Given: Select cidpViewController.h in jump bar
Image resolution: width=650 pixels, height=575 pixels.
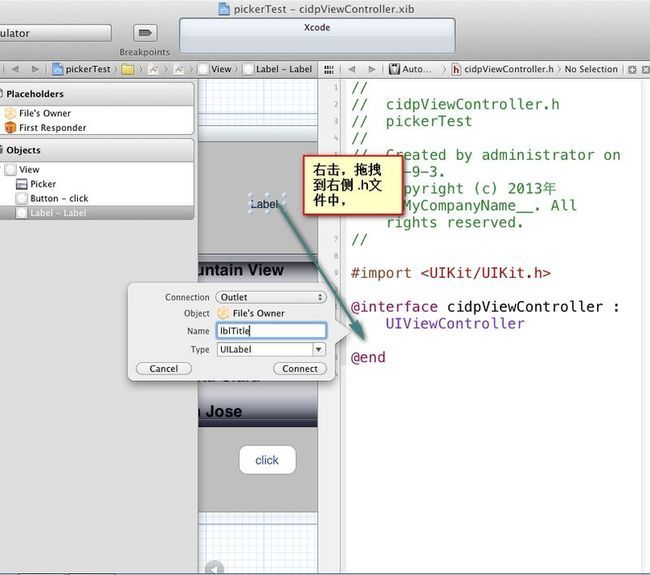Looking at the screenshot, I should 502,69.
